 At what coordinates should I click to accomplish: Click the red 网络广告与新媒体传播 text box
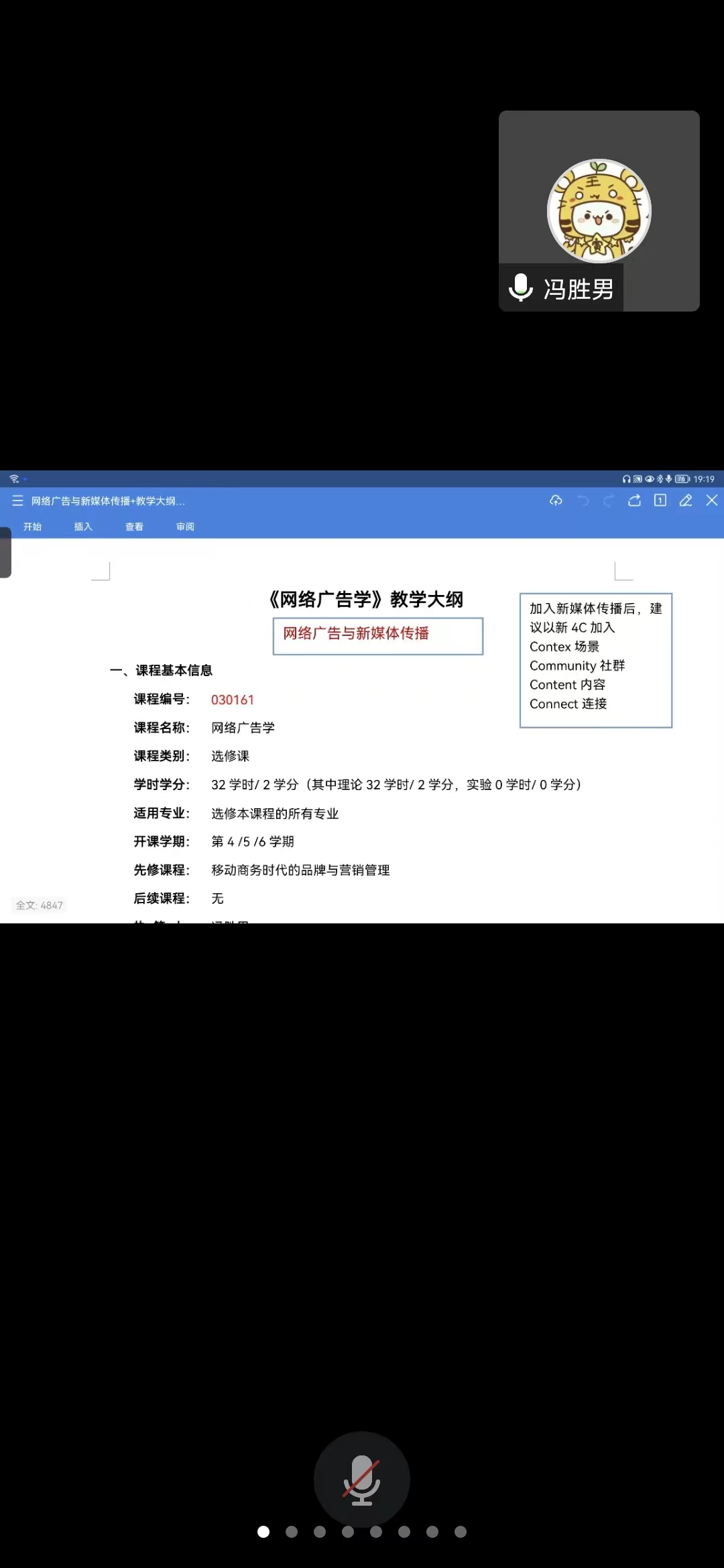pos(377,635)
